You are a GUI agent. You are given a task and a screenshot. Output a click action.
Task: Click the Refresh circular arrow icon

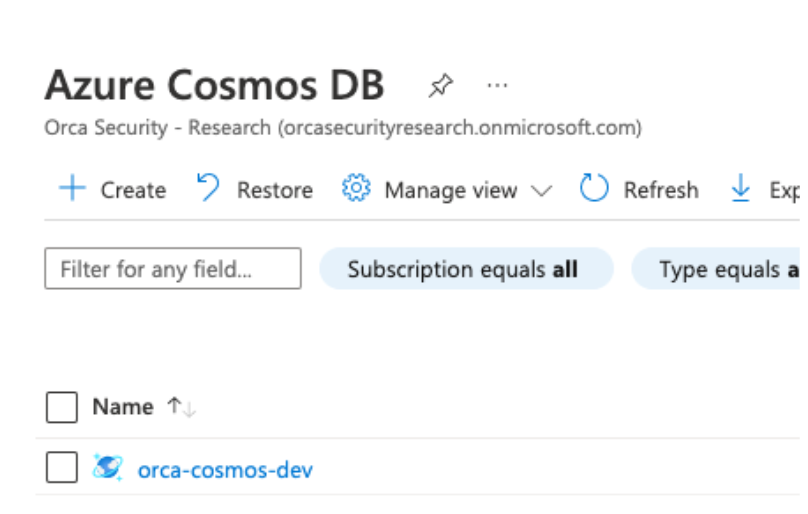coord(594,189)
